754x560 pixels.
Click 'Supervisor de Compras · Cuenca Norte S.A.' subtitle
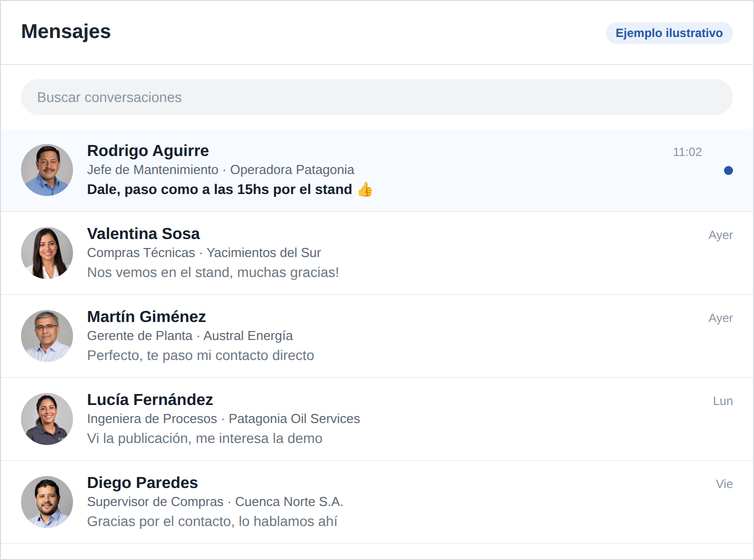(215, 502)
